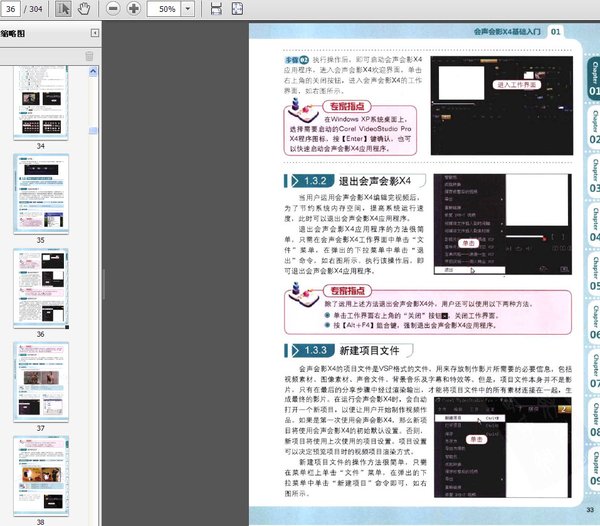The height and width of the screenshot is (526, 600).
Task: Enable fit-to-width scrolling mode icon
Action: point(217,9)
